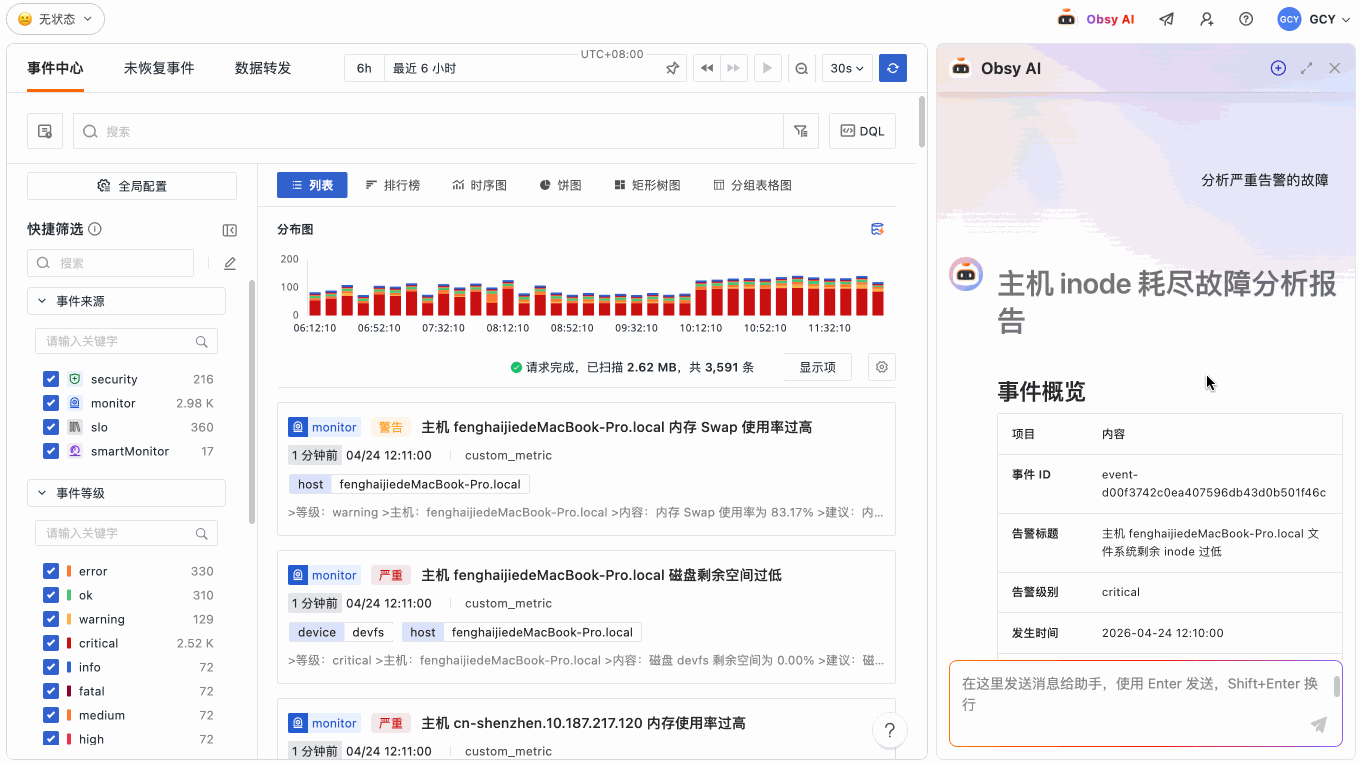Open the filter icon beside the search bar
The image size is (1360, 765).
click(x=801, y=131)
